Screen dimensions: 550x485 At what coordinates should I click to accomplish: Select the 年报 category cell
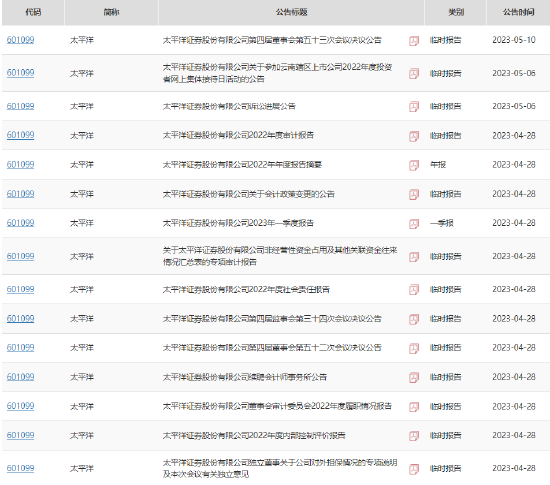click(438, 164)
